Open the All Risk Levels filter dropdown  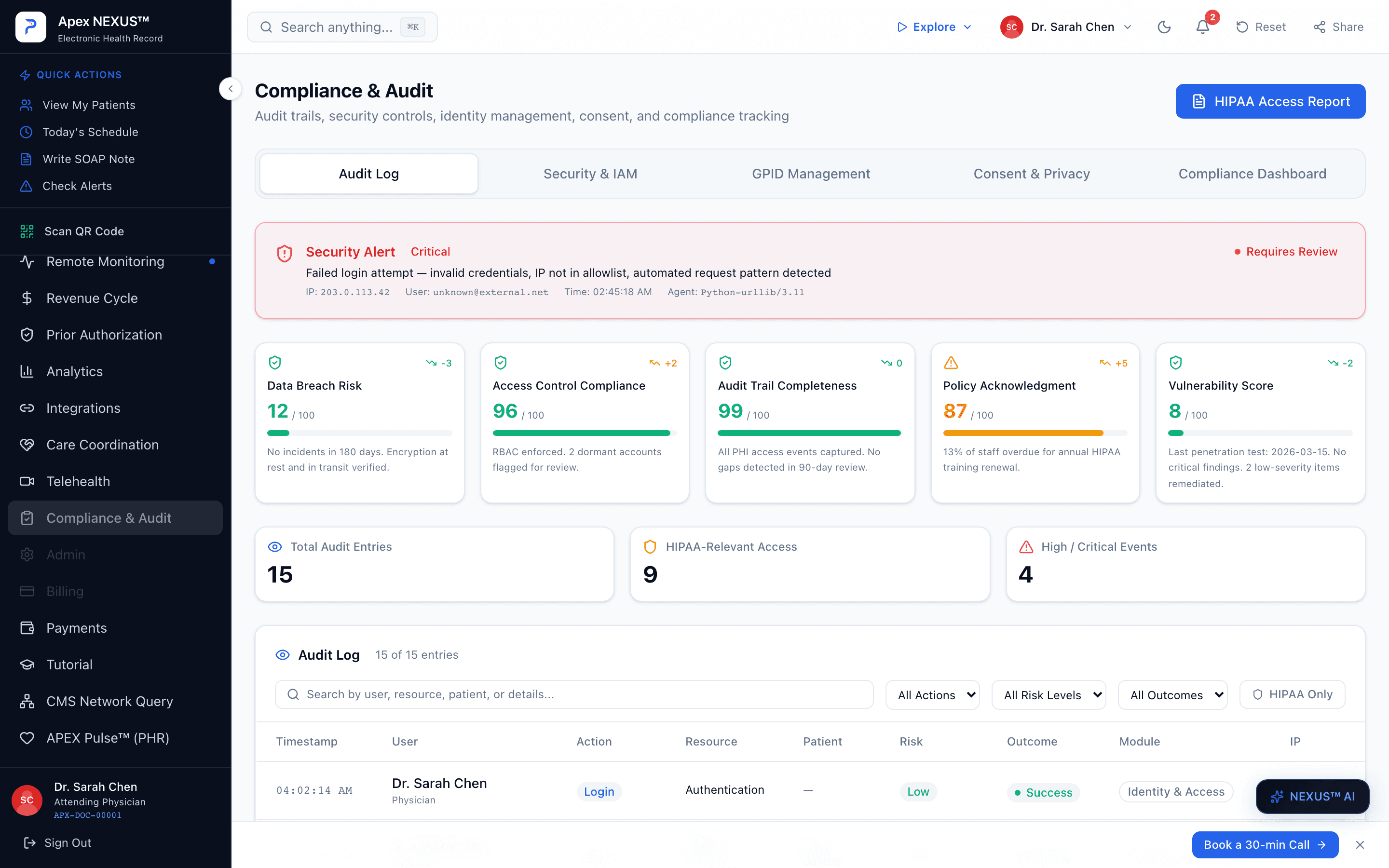click(1049, 695)
